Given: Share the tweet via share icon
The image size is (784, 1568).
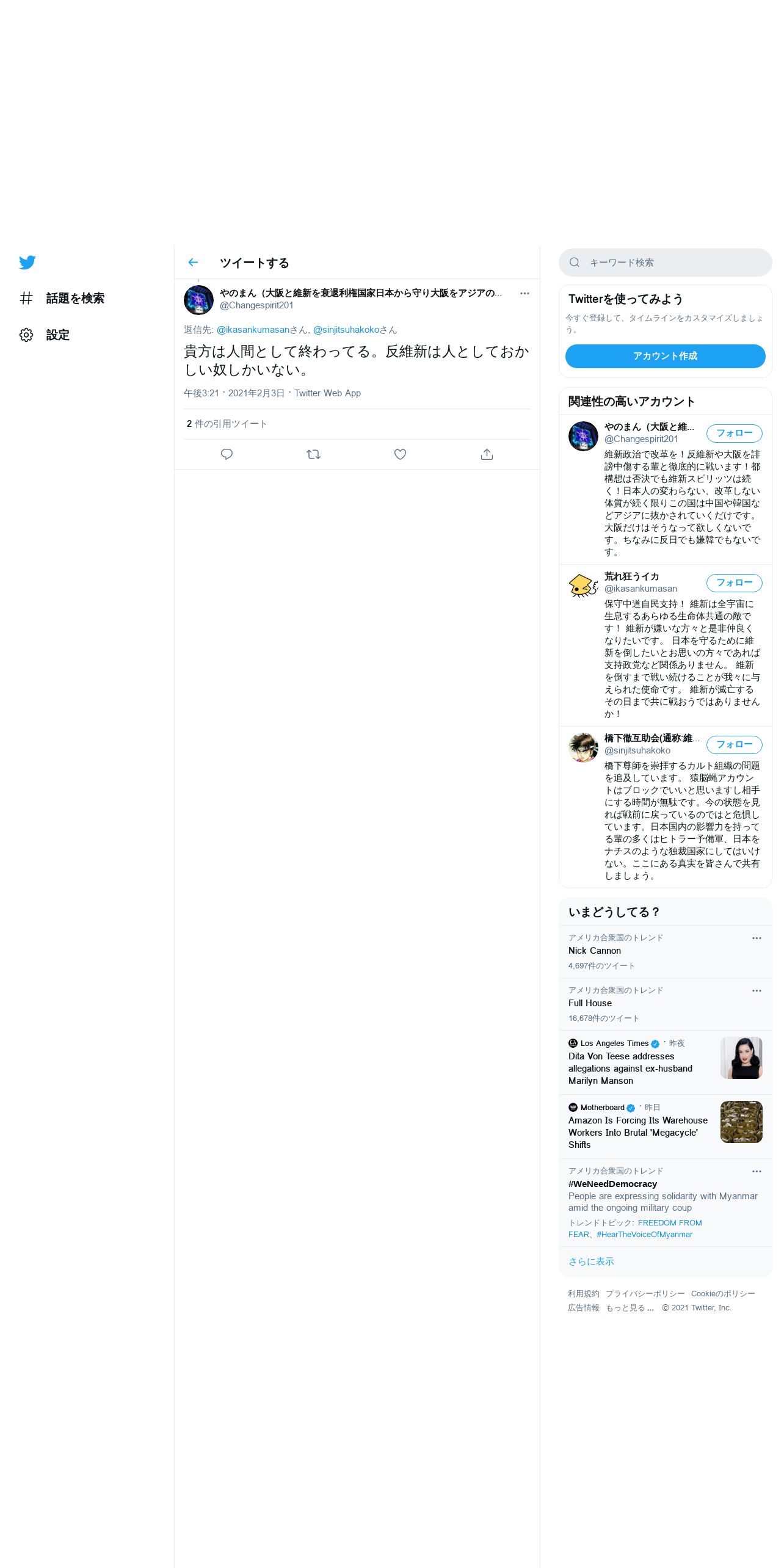Looking at the screenshot, I should pyautogui.click(x=487, y=454).
